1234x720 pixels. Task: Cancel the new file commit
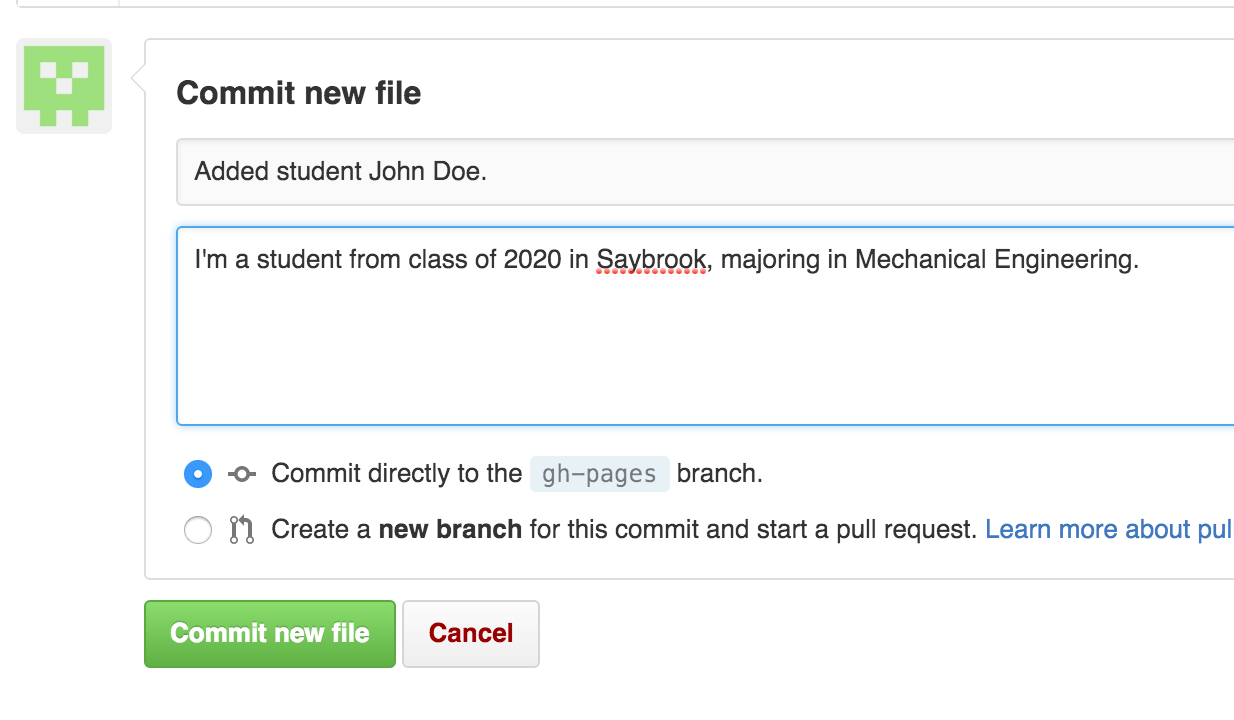[x=471, y=633]
